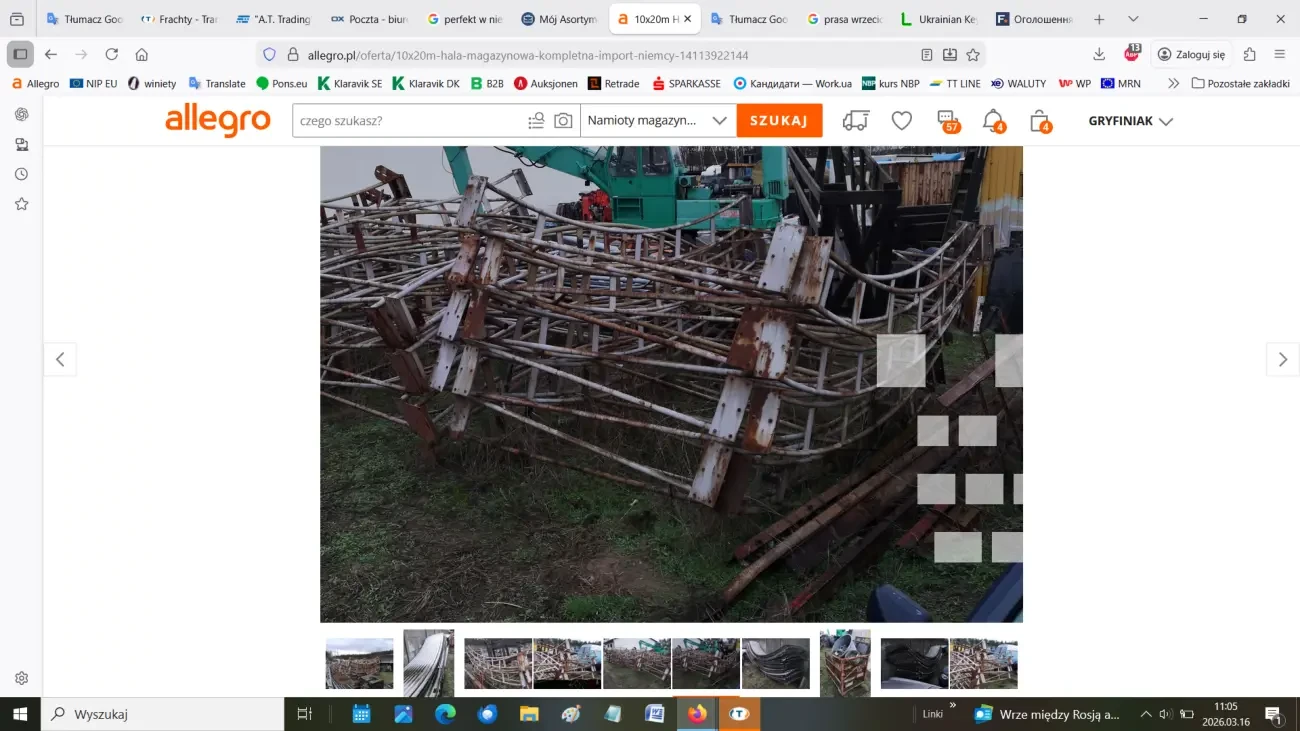The image size is (1300, 731).
Task: Bookmark this page with the star icon
Action: click(x=973, y=55)
